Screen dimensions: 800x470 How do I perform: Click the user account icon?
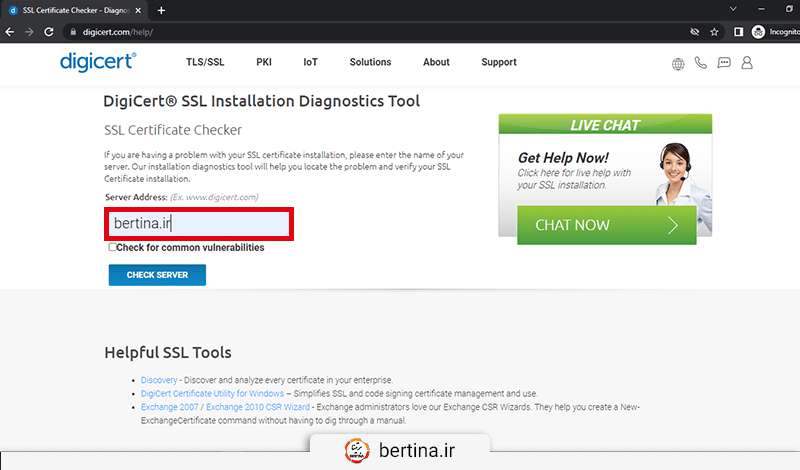click(x=747, y=63)
